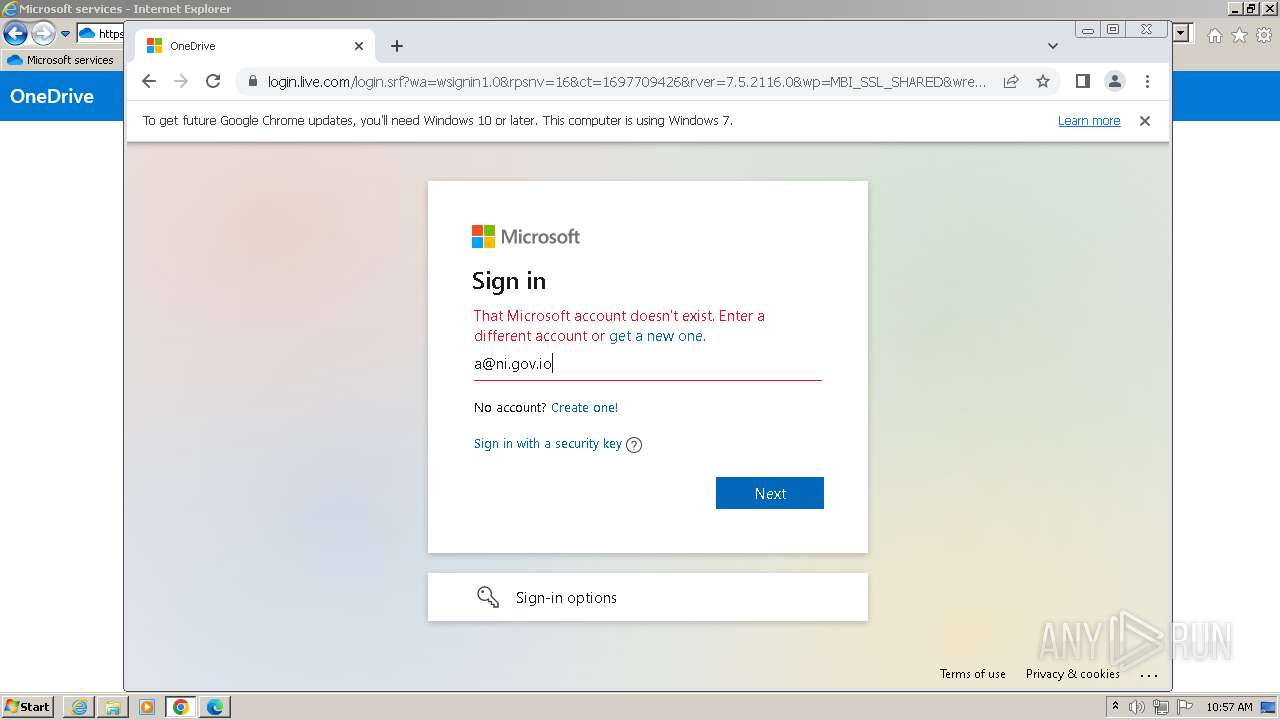Viewport: 1280px width, 720px height.
Task: Bookmark this page with the star icon
Action: (1043, 81)
